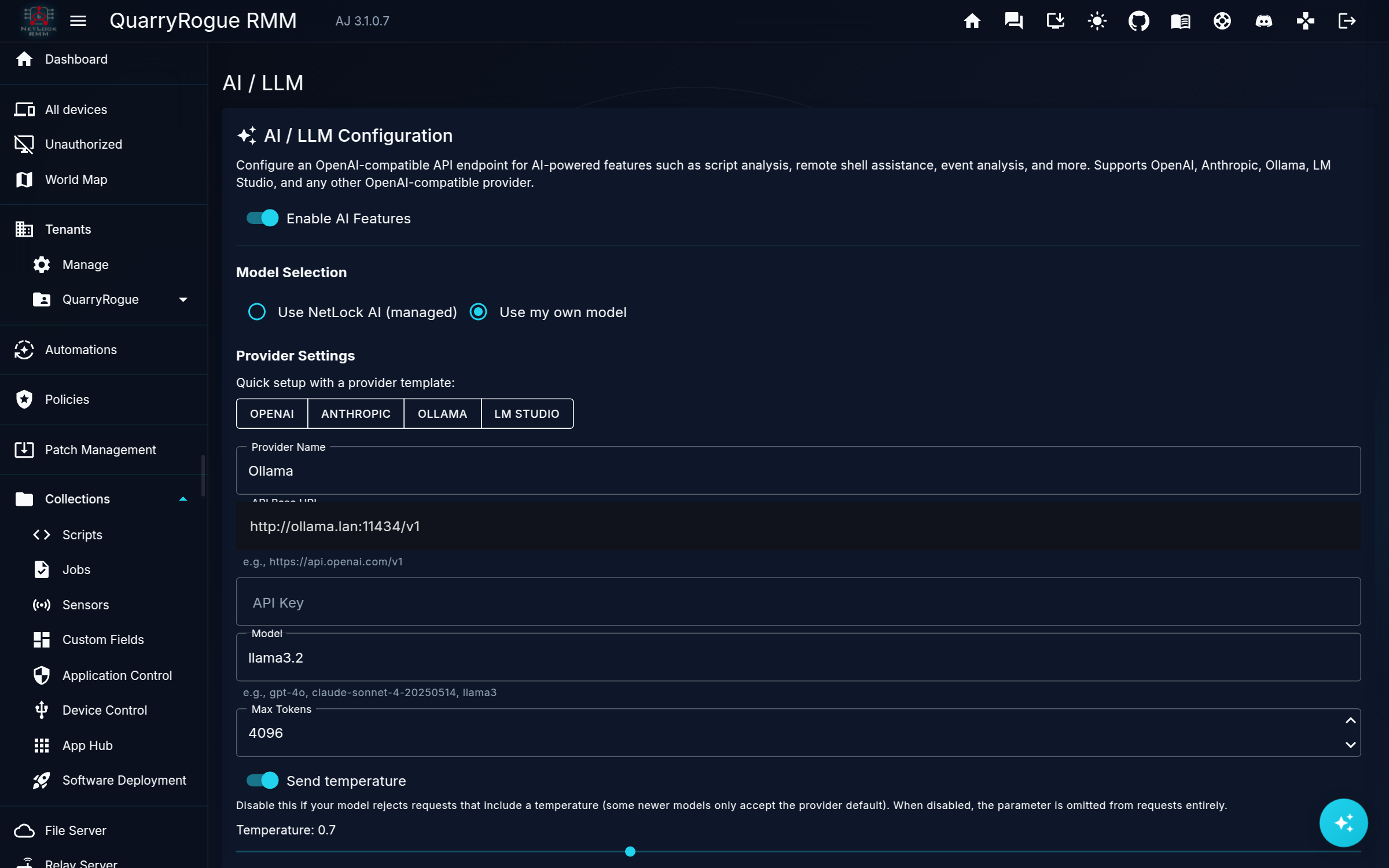This screenshot has width=1389, height=868.
Task: Apply the ANTHROPIC provider template
Action: tap(356, 414)
